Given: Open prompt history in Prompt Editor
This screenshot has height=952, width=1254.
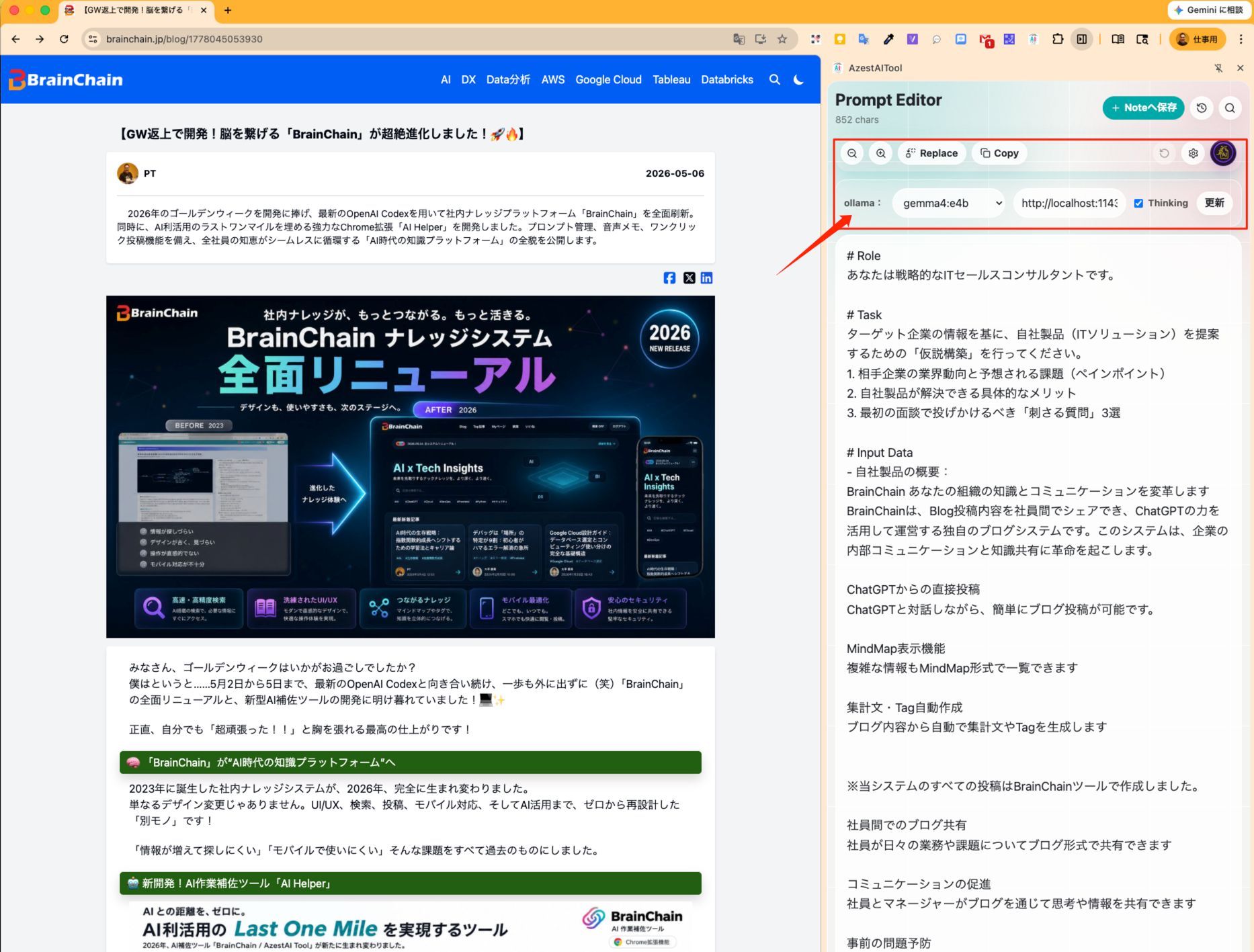Looking at the screenshot, I should 1202,107.
